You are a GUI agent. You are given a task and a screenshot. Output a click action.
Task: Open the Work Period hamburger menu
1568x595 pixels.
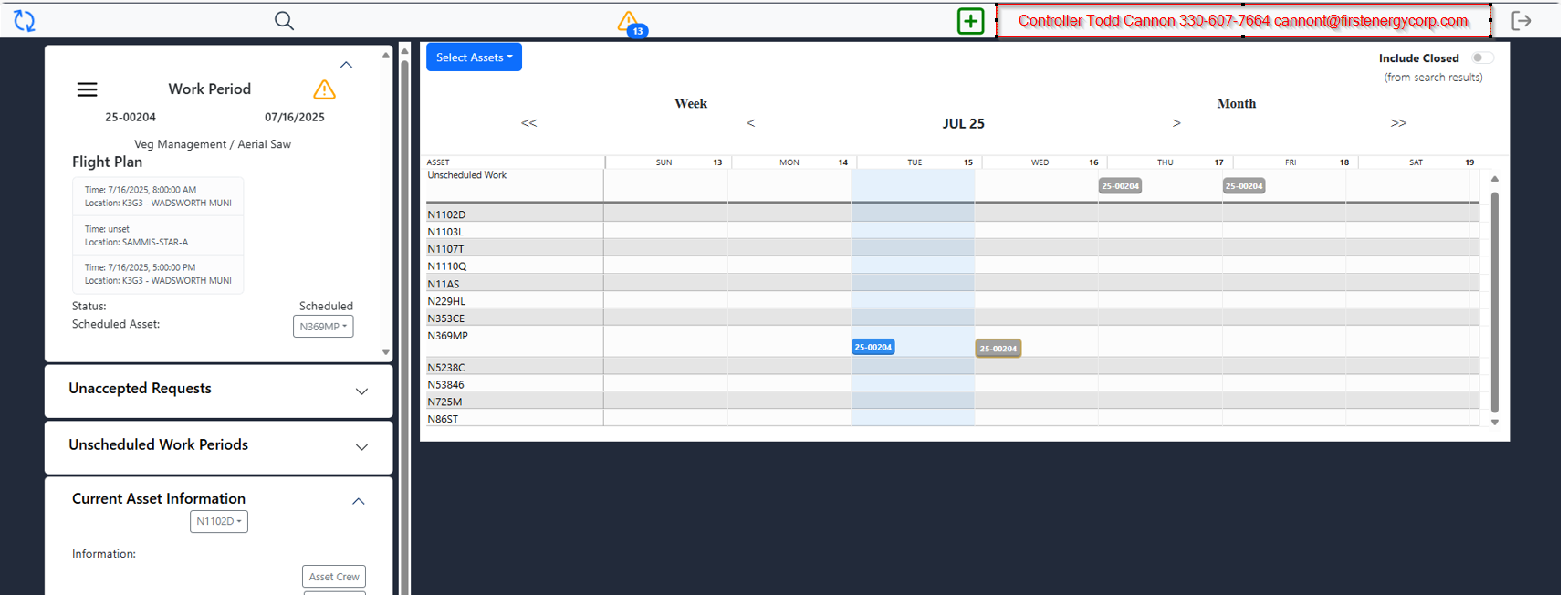[87, 89]
